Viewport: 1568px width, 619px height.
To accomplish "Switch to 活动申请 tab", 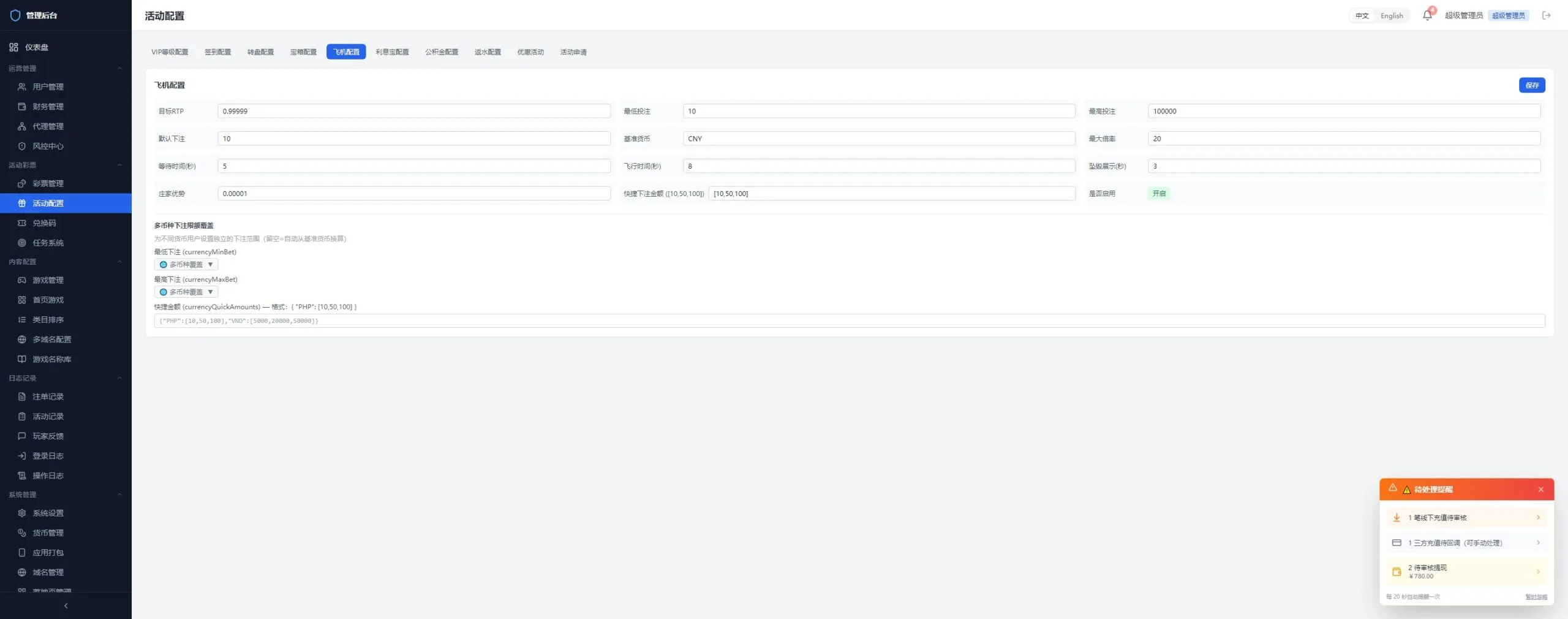I will tap(573, 52).
